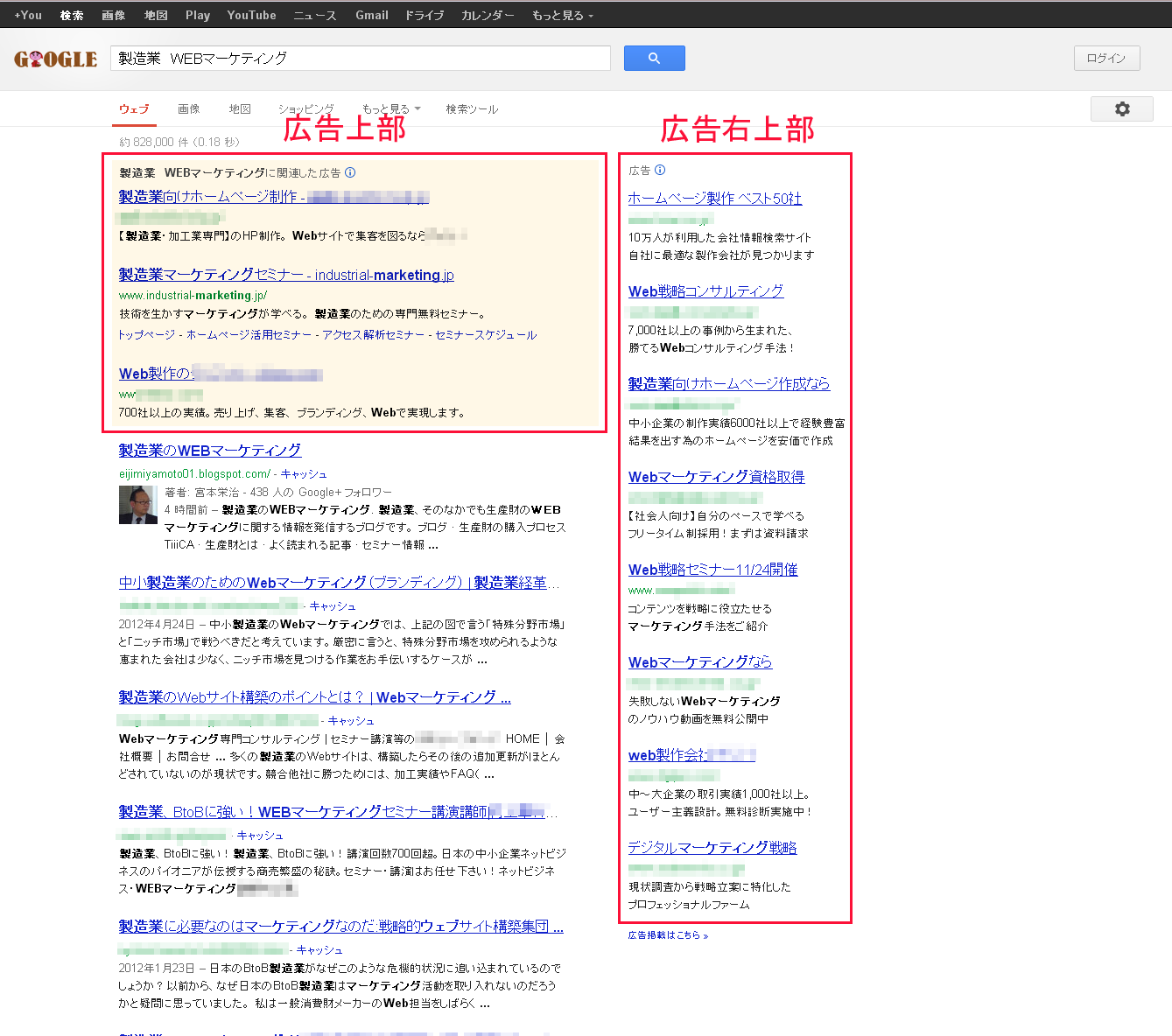This screenshot has height=1036, width=1172.
Task: Open author photo thumbnail in blog result
Action: pyautogui.click(x=137, y=505)
